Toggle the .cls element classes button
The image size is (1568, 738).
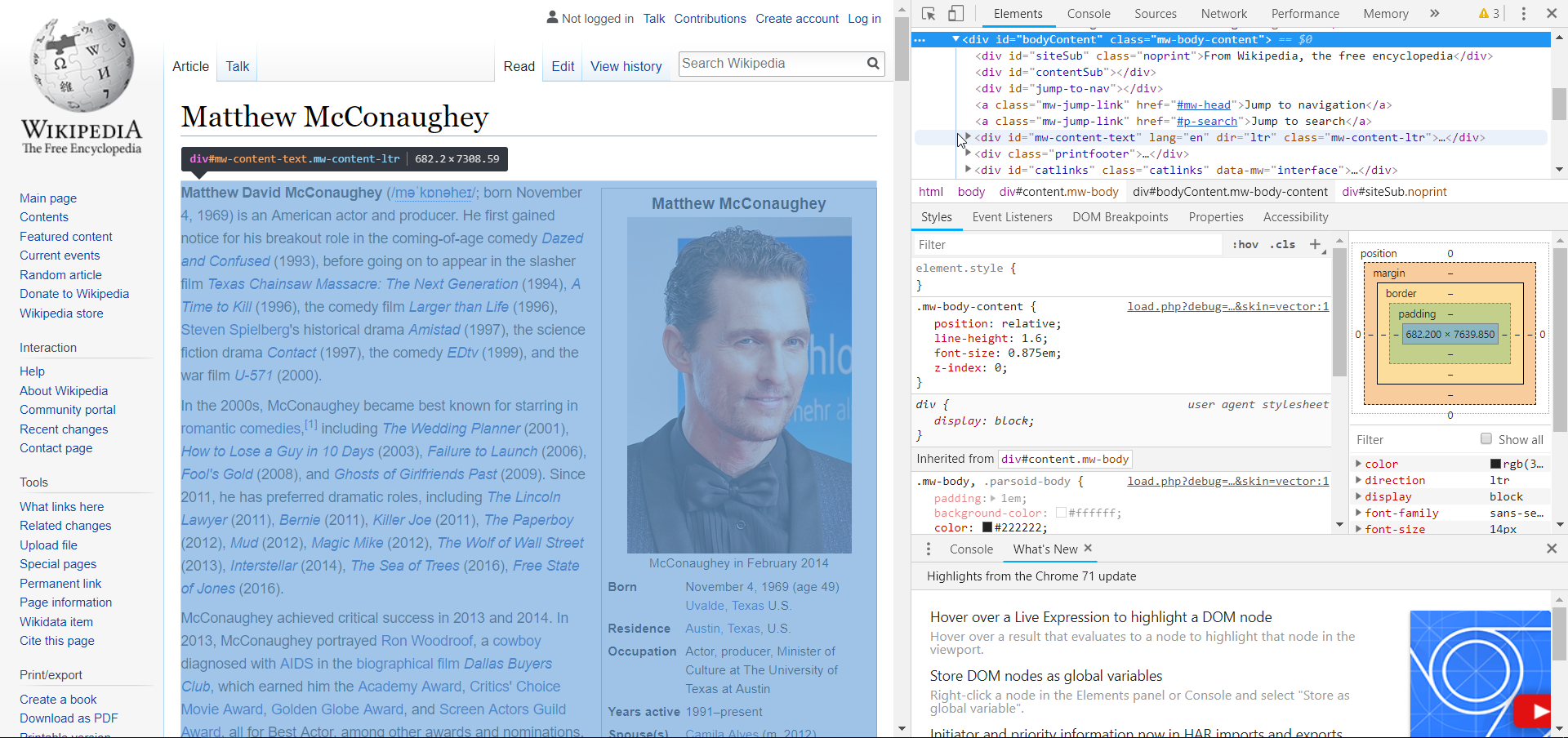1283,244
